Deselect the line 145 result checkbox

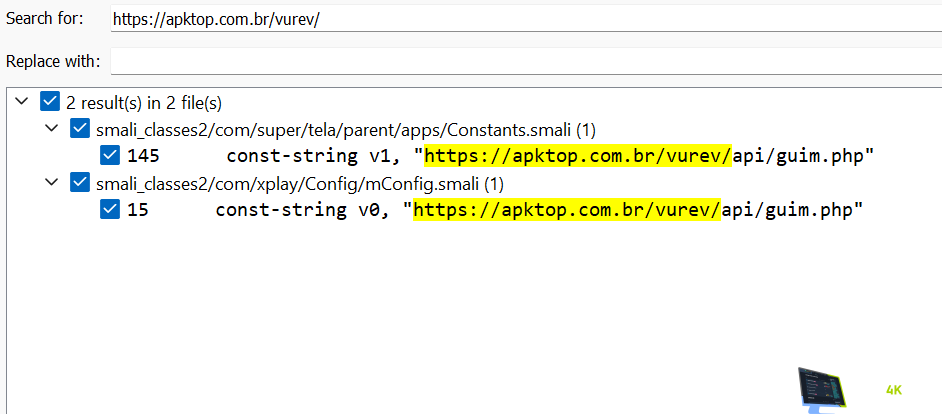(112, 156)
